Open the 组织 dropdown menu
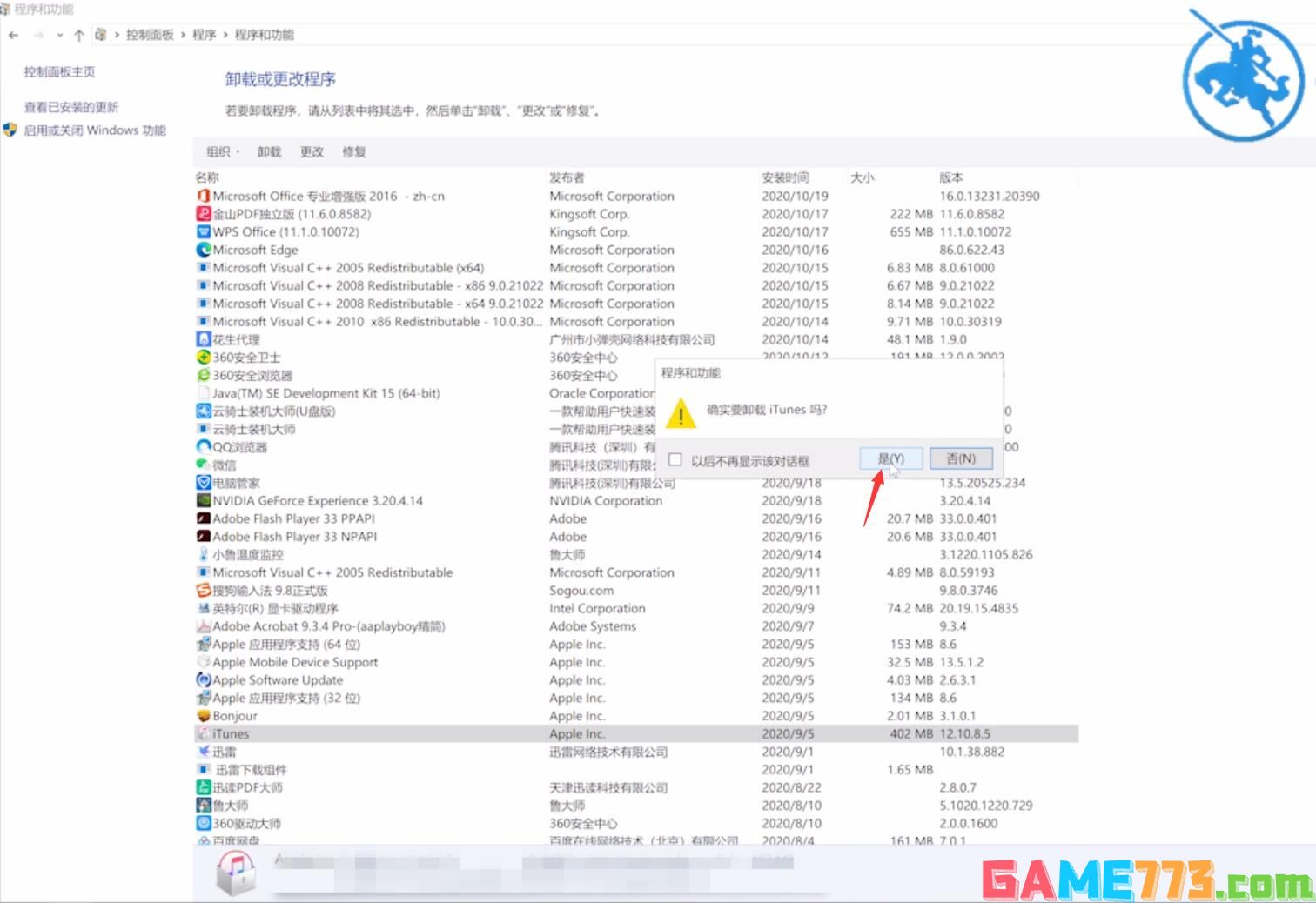This screenshot has height=903, width=1316. (x=223, y=152)
